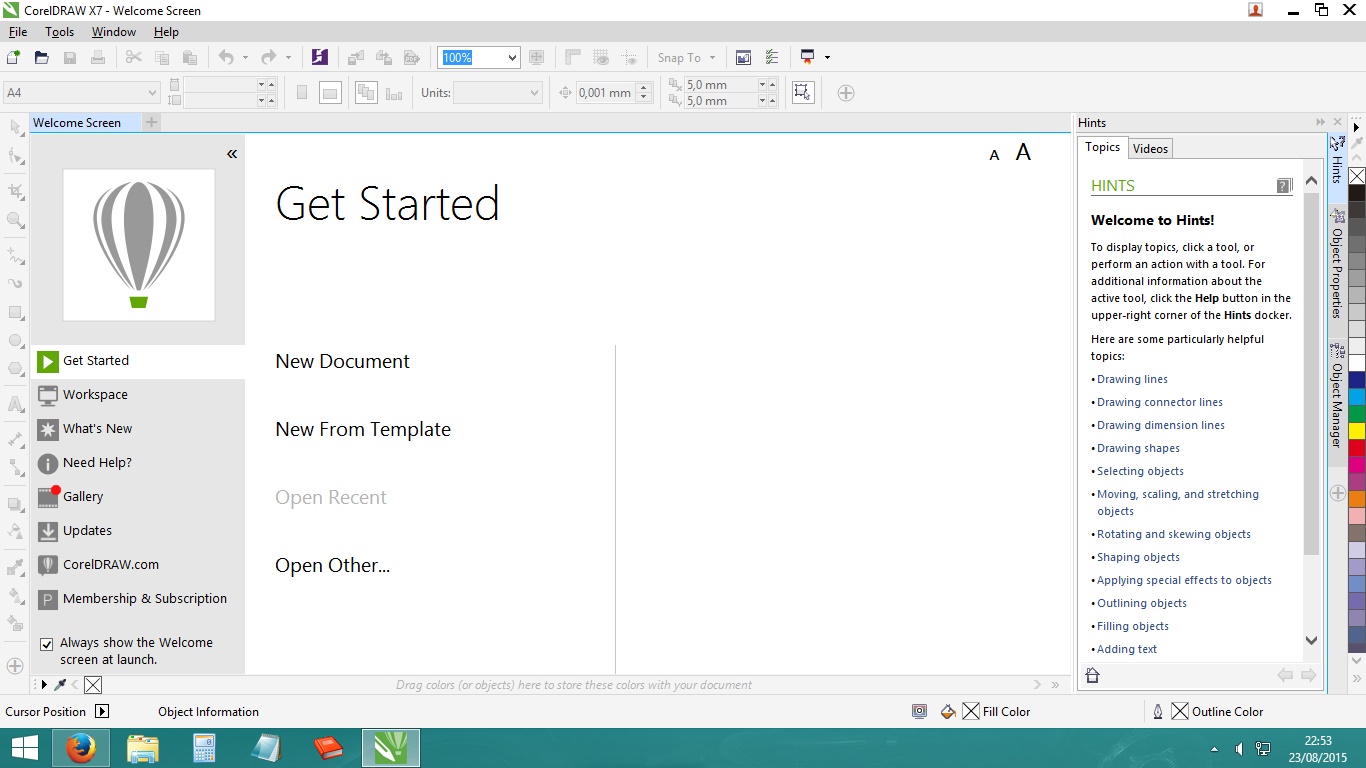Click the Need Help info icon

coord(47,463)
